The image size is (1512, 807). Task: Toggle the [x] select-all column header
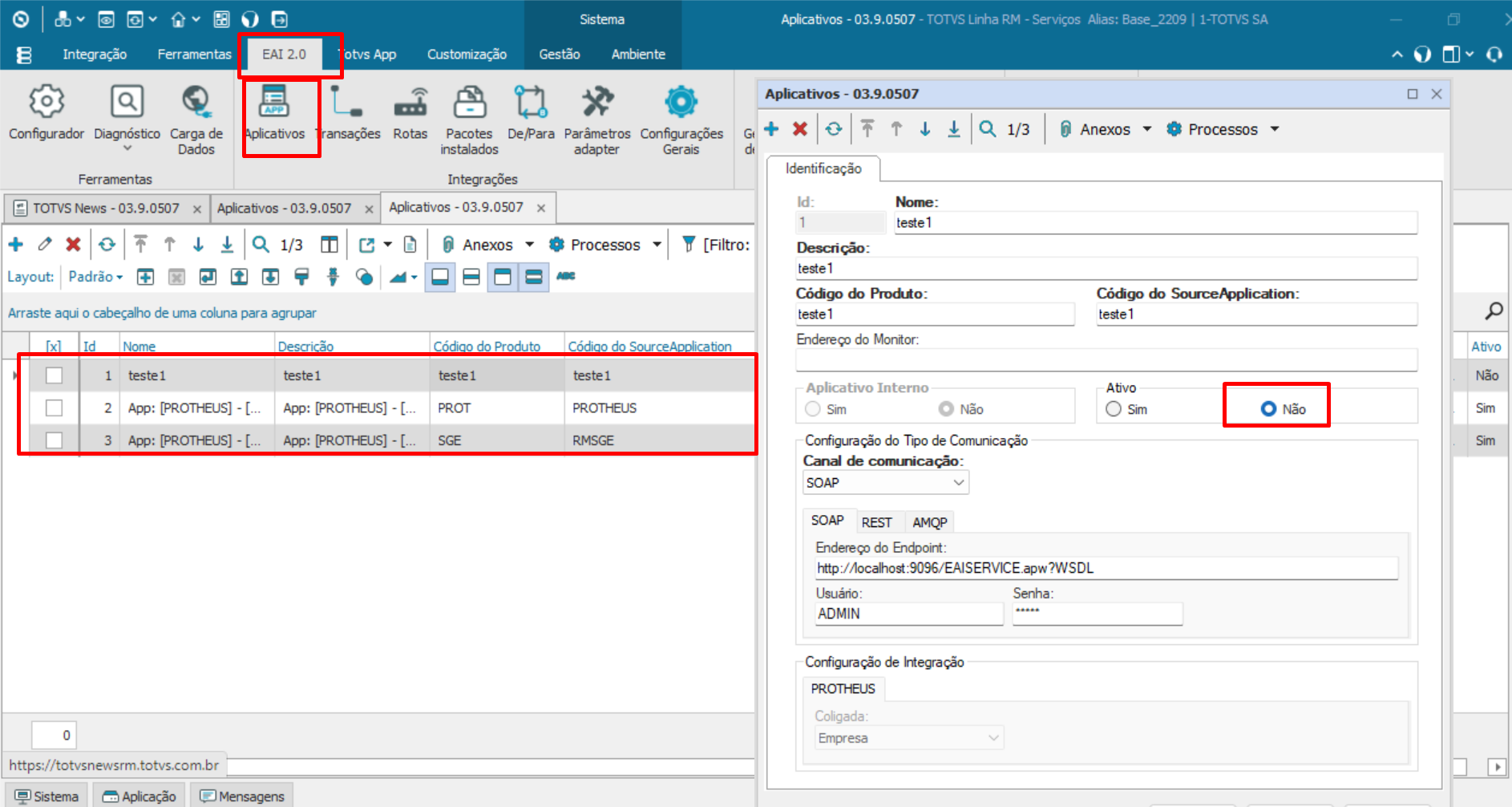(x=54, y=347)
